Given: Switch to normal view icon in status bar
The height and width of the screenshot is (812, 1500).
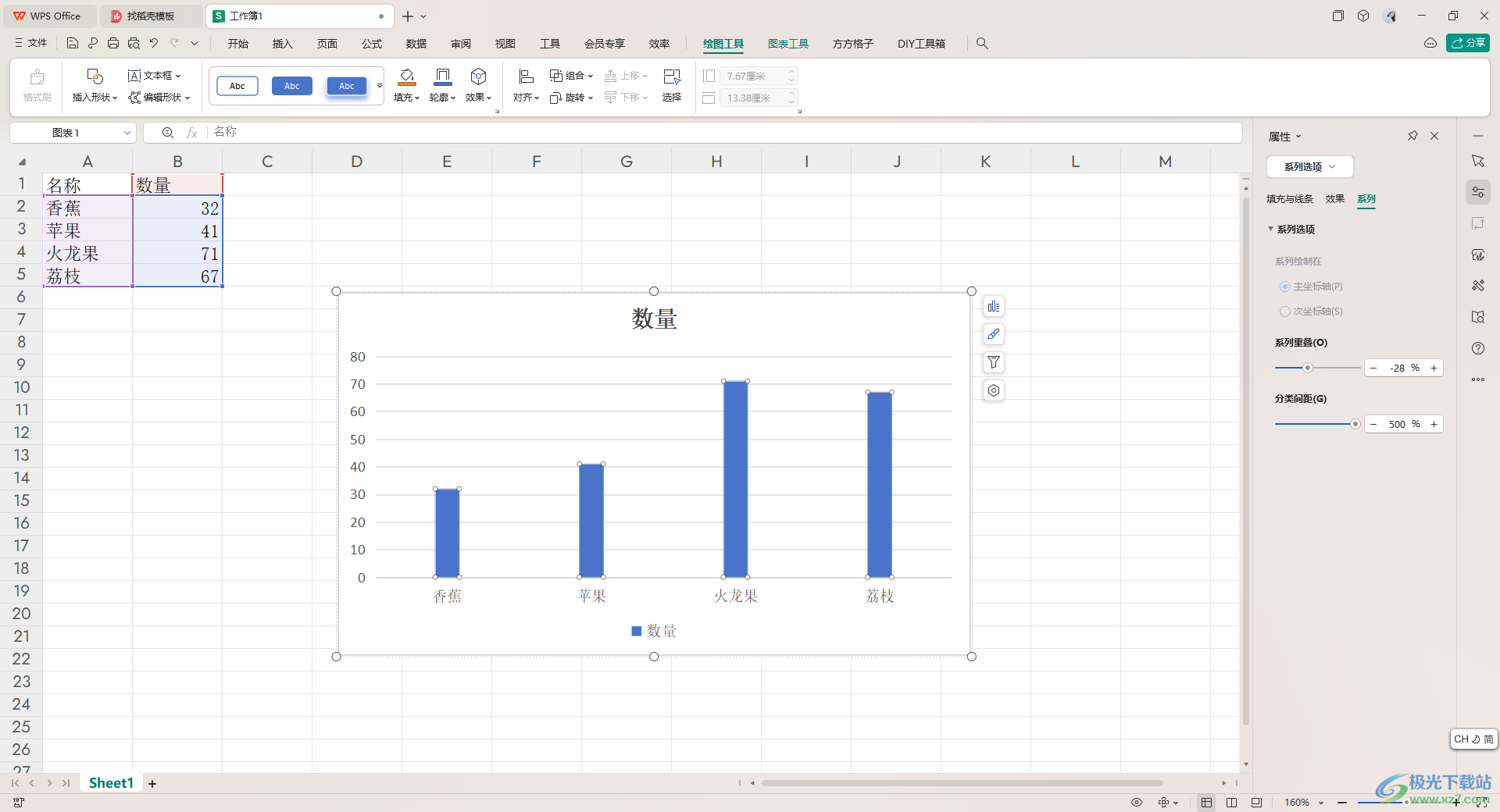Looking at the screenshot, I should point(1206,803).
